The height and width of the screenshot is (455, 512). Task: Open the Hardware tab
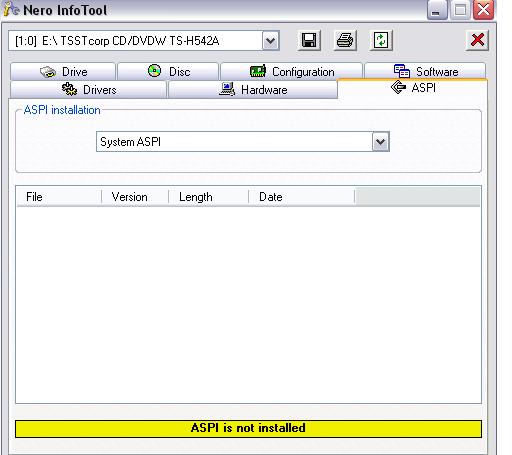point(253,89)
